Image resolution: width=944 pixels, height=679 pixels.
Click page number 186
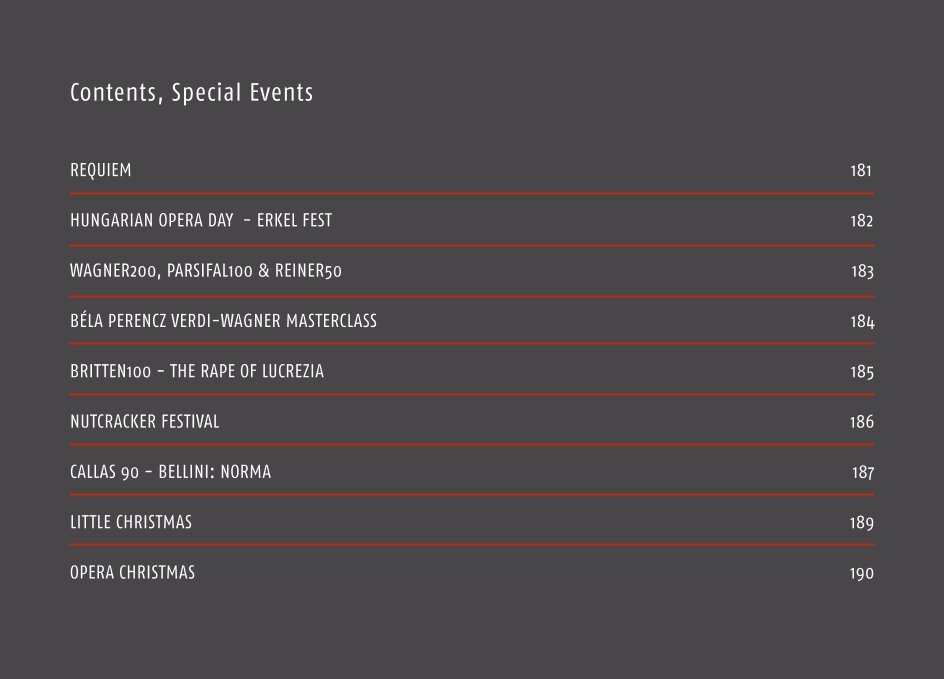click(x=862, y=421)
